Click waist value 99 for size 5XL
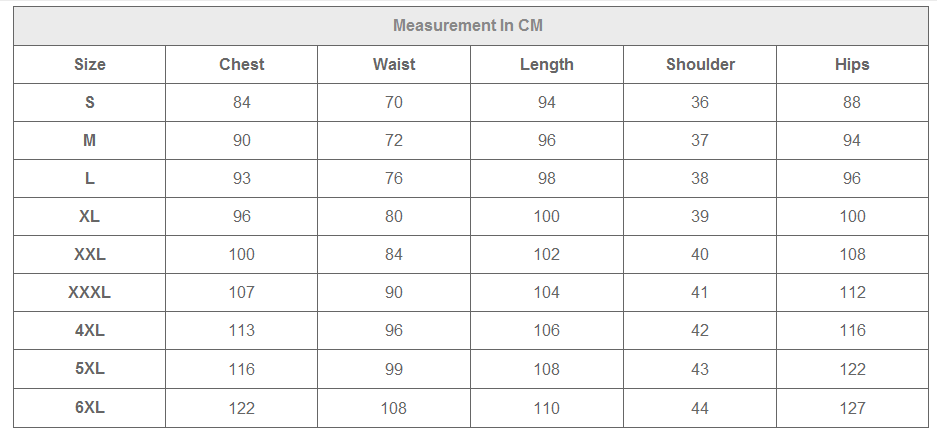 (x=394, y=369)
